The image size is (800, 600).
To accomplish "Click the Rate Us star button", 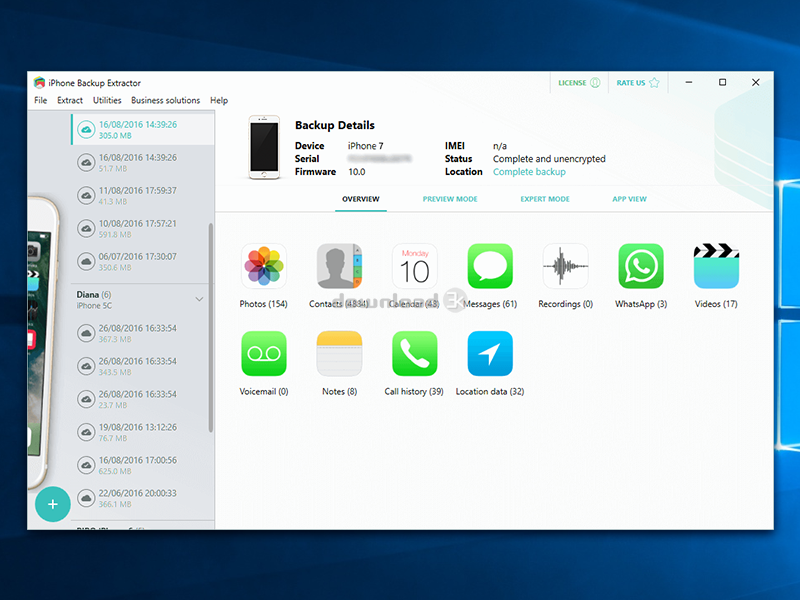I will (x=638, y=83).
